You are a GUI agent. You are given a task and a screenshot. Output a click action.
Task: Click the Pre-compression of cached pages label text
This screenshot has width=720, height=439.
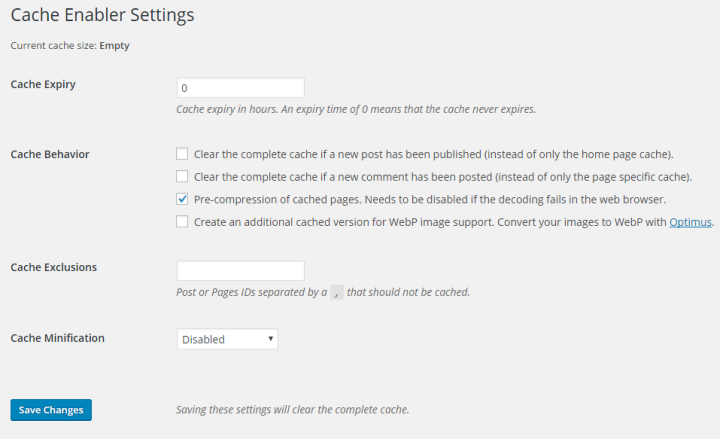(x=430, y=199)
